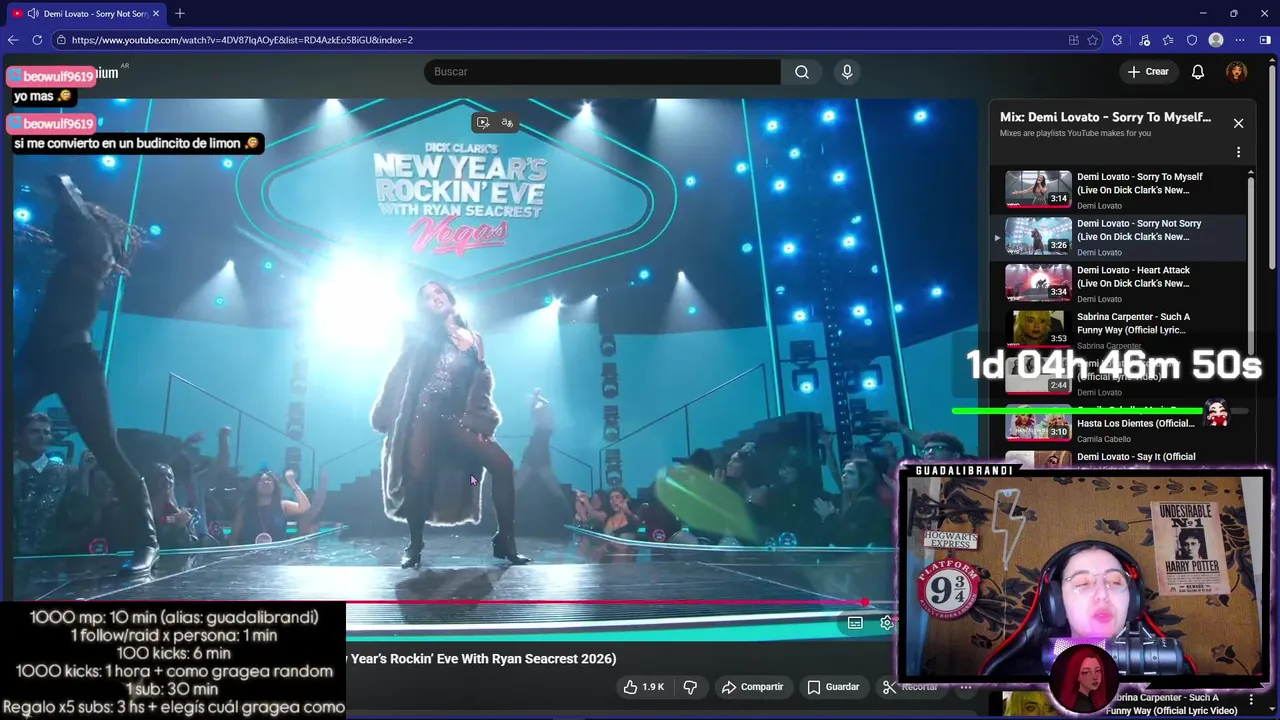The height and width of the screenshot is (720, 1280).
Task: Mute the tab using its speaker icon
Action: [x=33, y=13]
